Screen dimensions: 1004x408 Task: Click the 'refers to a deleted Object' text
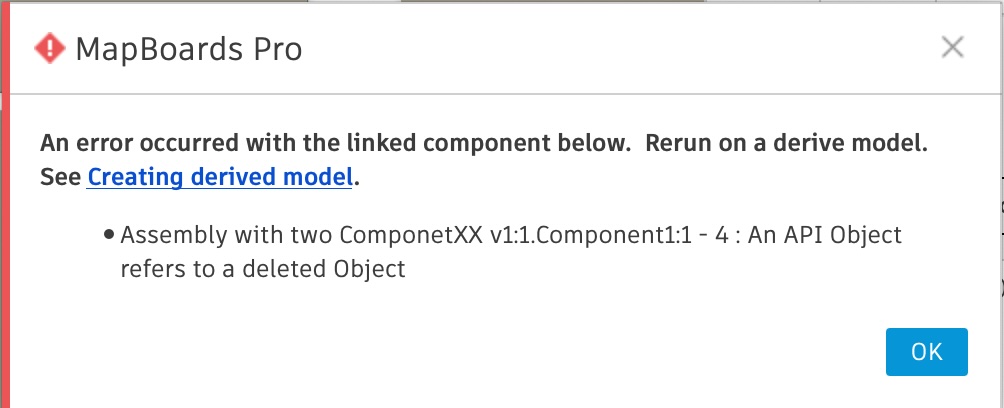pyautogui.click(x=262, y=269)
